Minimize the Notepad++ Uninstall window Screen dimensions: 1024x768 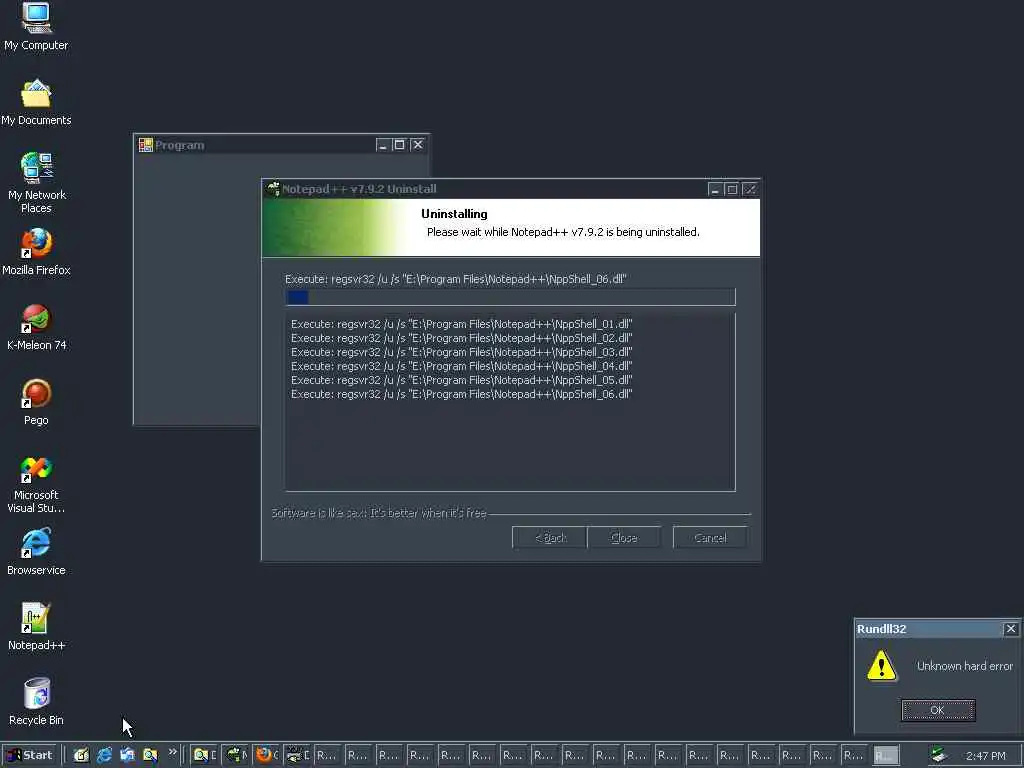[715, 189]
